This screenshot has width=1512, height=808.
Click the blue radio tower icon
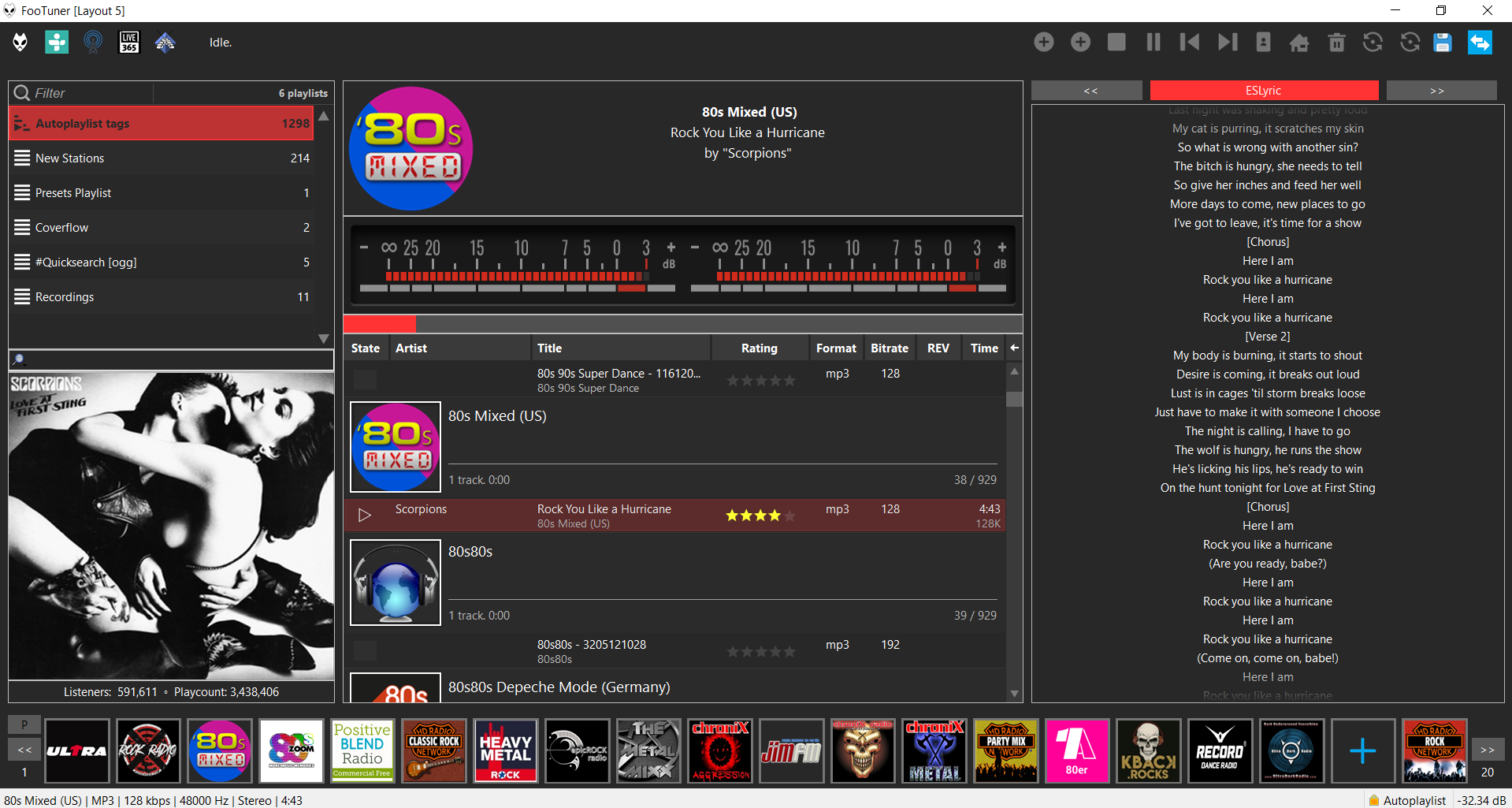[93, 42]
